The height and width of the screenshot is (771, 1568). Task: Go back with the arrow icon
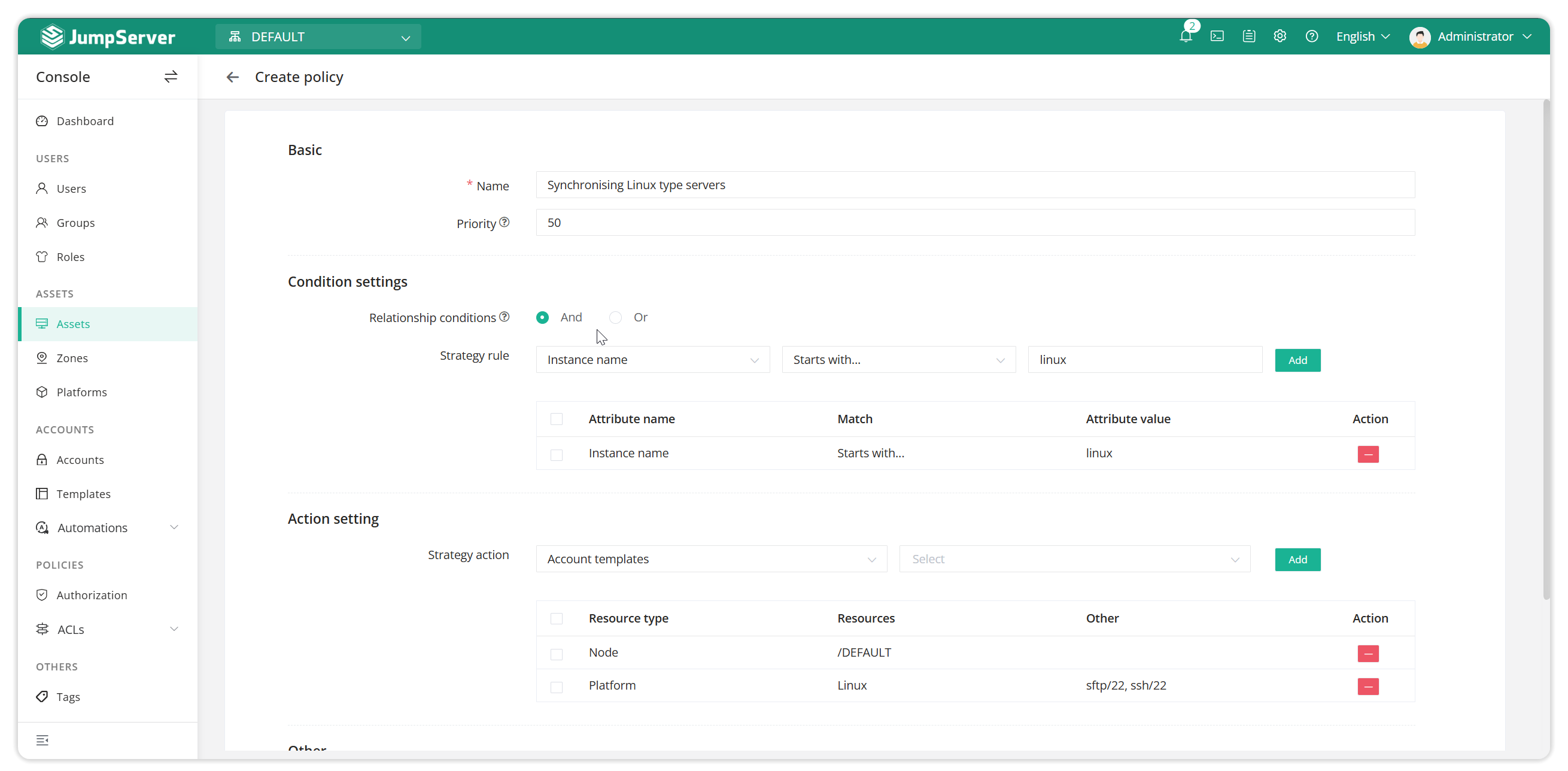tap(233, 77)
